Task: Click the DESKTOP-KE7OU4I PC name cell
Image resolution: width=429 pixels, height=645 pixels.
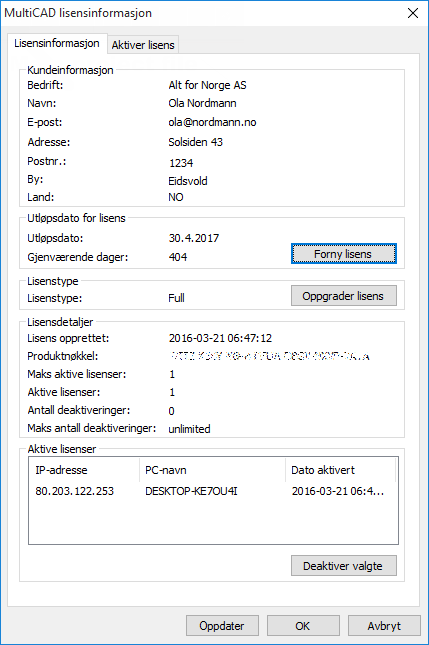Action: pyautogui.click(x=191, y=491)
